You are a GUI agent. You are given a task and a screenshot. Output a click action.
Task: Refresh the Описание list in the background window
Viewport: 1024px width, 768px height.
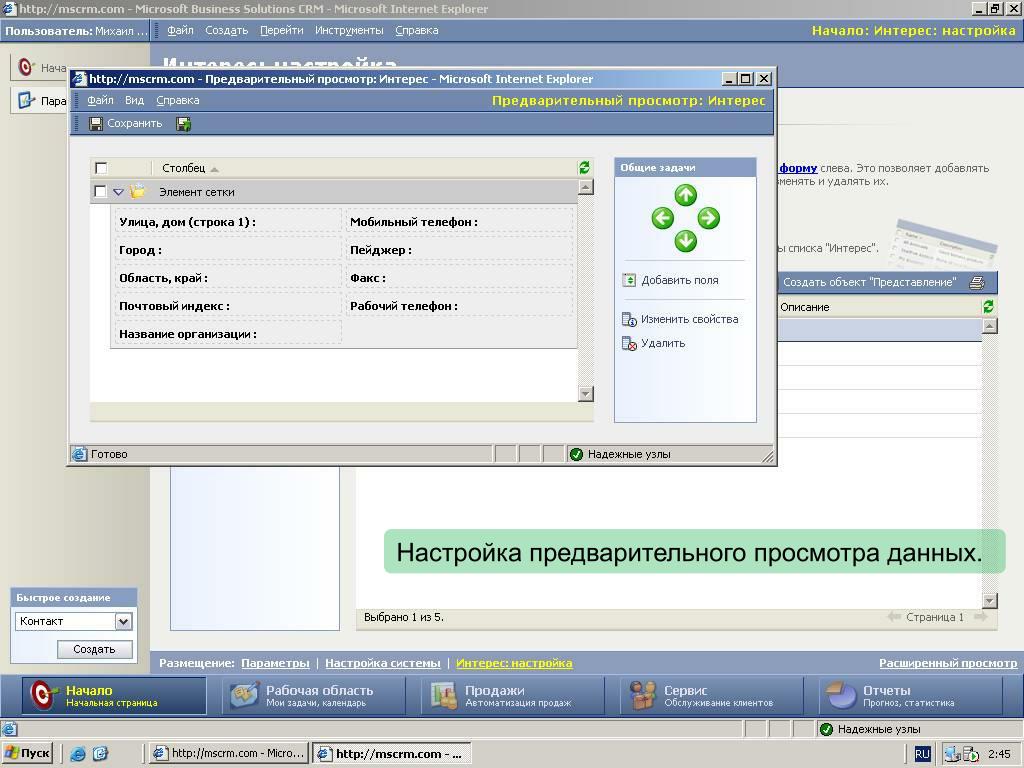(989, 306)
